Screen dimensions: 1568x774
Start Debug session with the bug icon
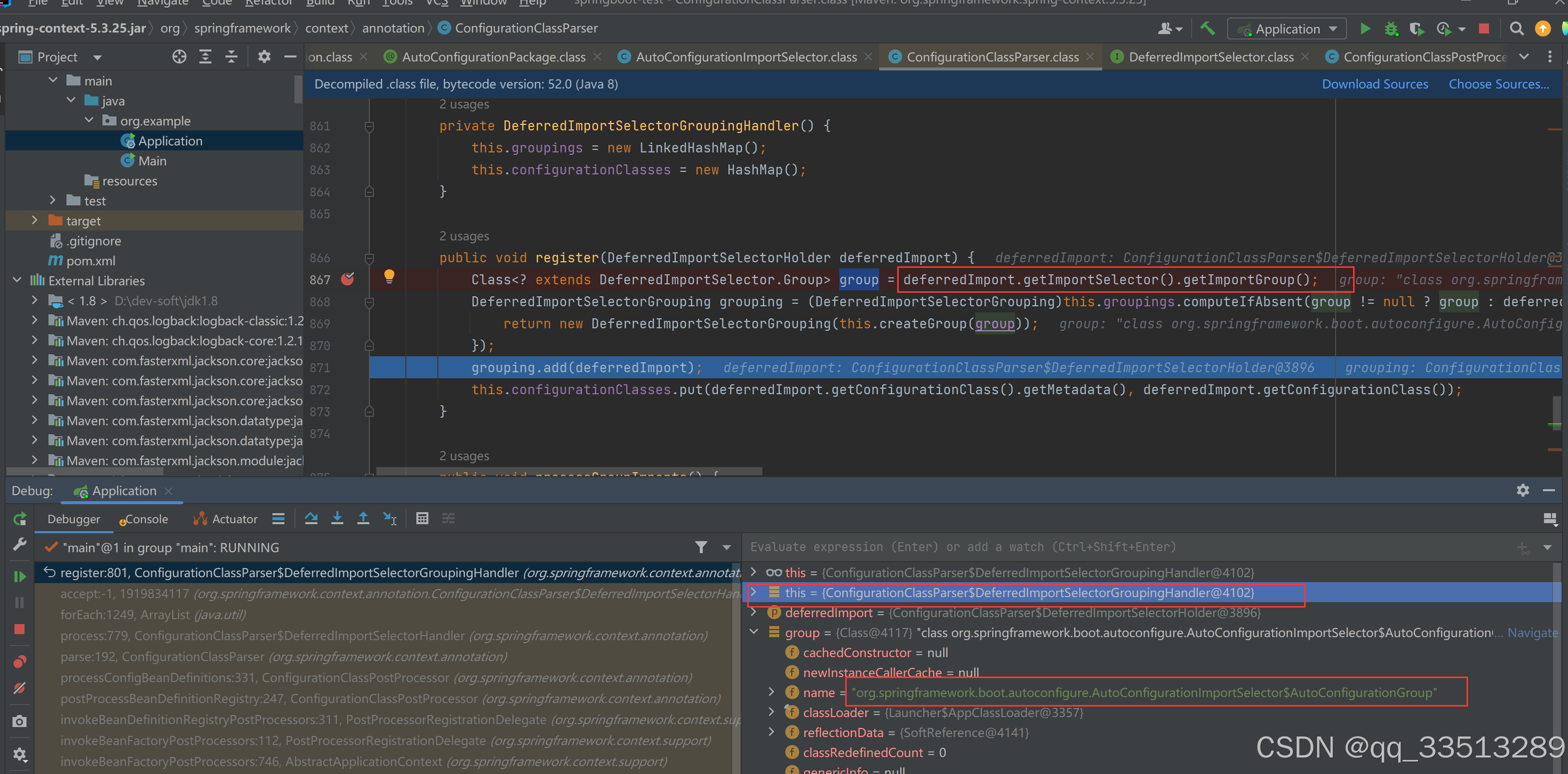coord(1392,28)
